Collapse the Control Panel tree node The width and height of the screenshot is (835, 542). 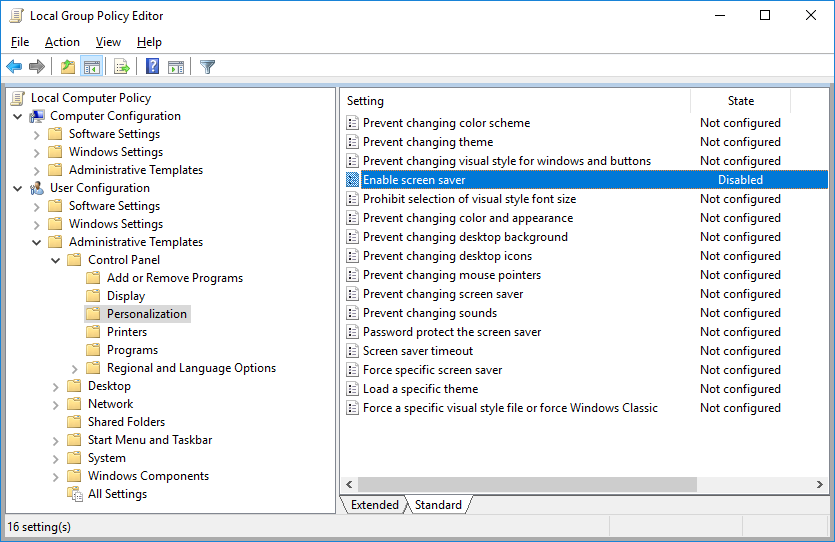tap(56, 260)
